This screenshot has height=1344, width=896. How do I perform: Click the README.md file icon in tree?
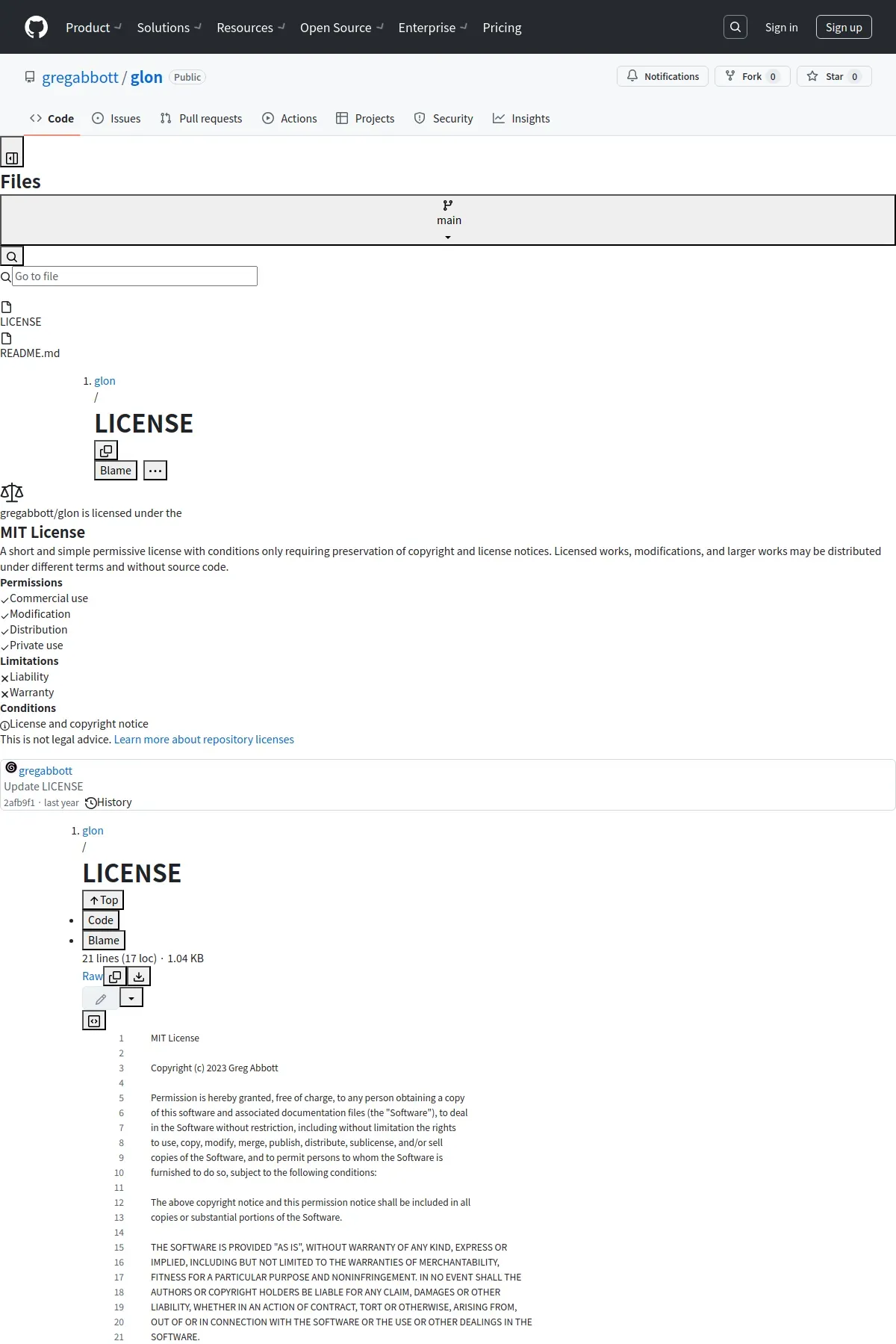(7, 338)
